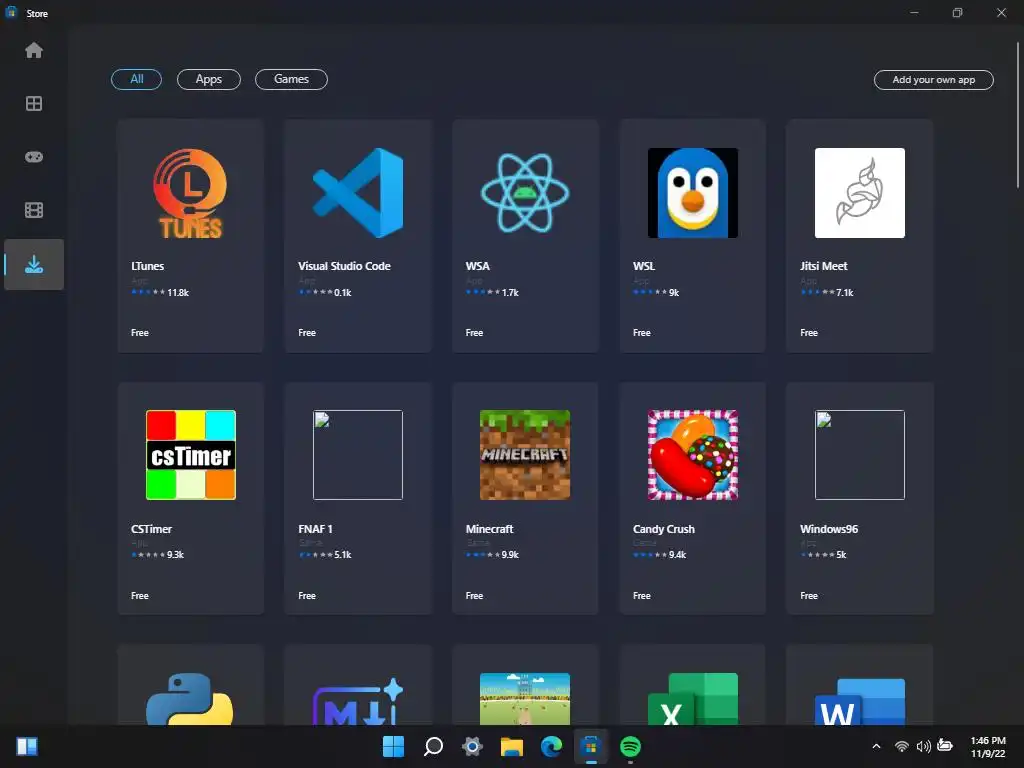Click the 1.7k rating of WSA

510,293
